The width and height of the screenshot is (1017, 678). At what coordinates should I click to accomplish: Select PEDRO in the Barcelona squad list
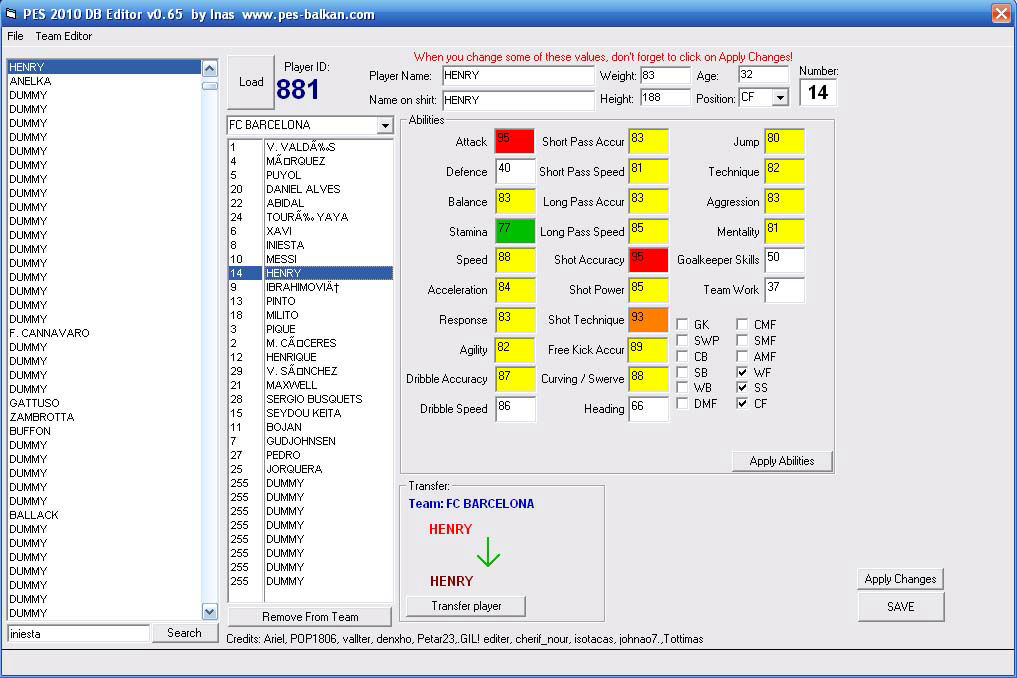[311, 455]
